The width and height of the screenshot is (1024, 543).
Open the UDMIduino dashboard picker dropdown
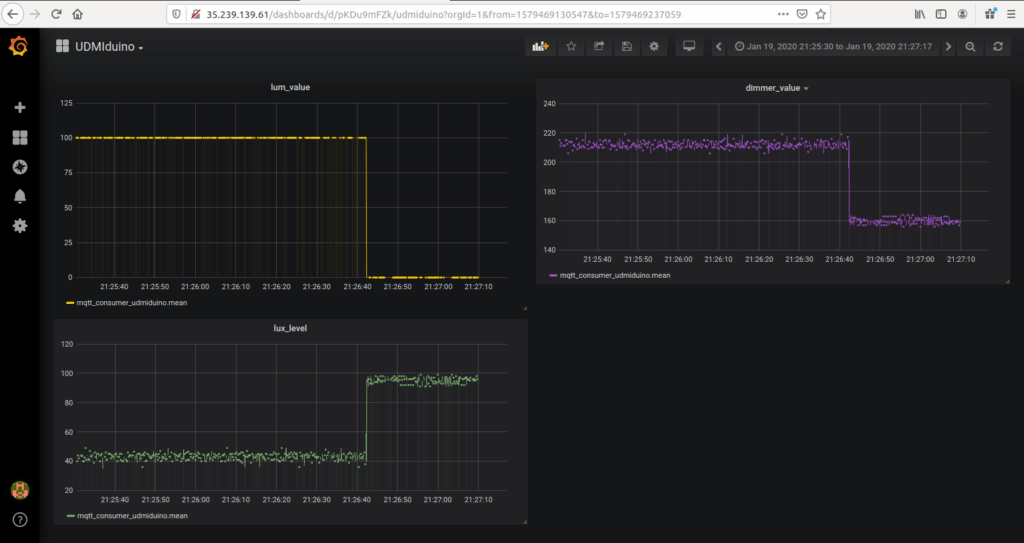(x=100, y=46)
